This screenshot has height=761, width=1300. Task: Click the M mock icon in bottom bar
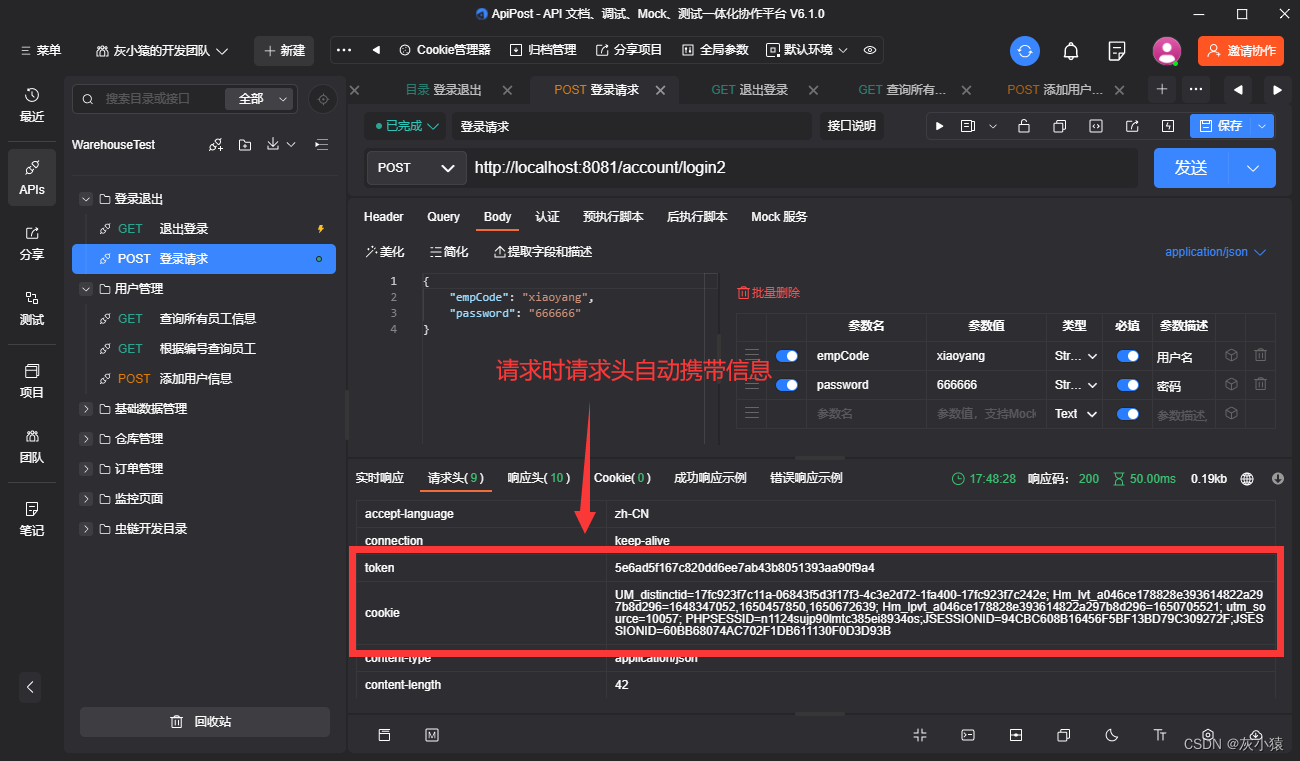pos(432,735)
